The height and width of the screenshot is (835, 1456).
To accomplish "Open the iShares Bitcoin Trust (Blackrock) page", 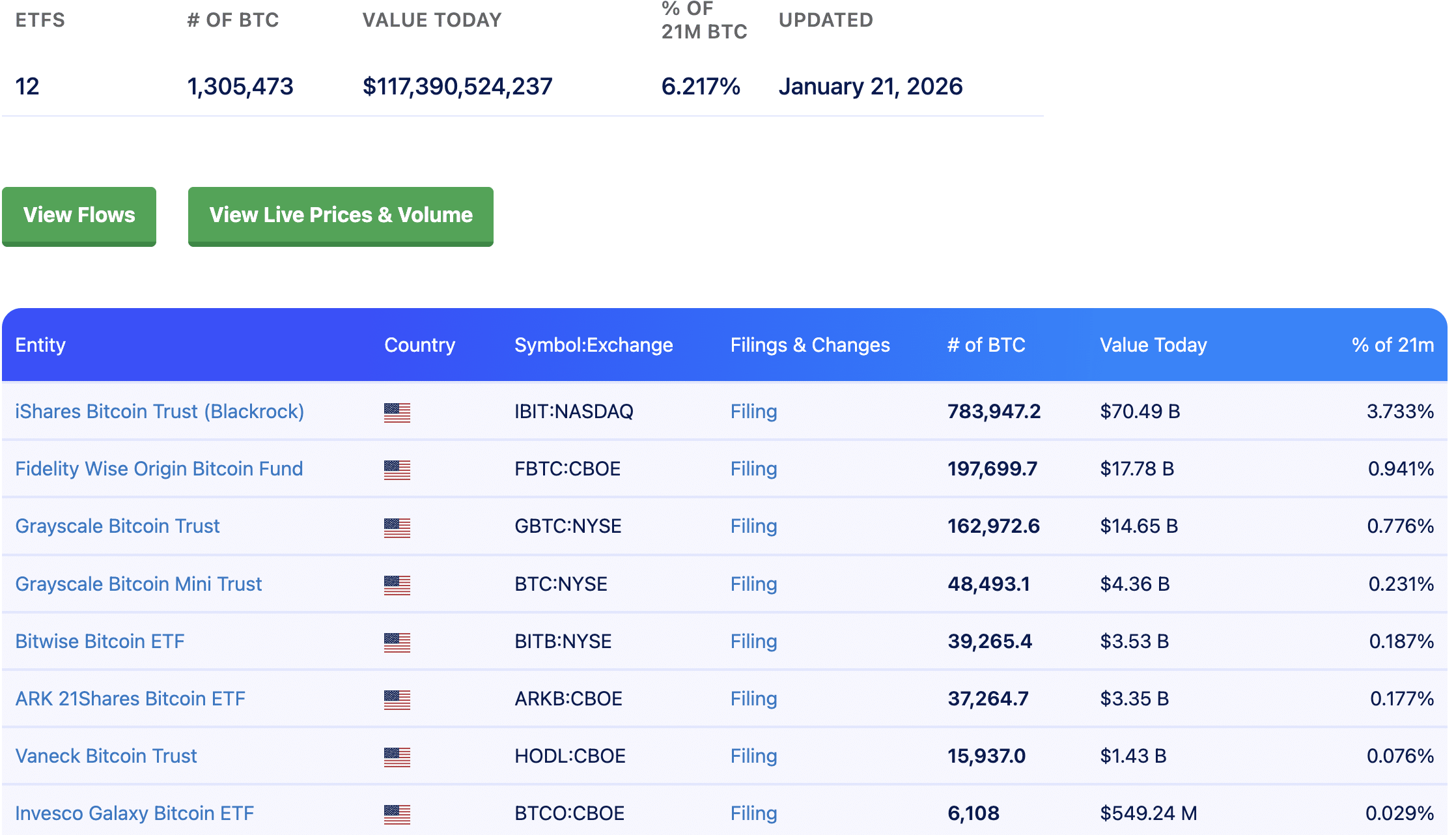I will pos(160,412).
